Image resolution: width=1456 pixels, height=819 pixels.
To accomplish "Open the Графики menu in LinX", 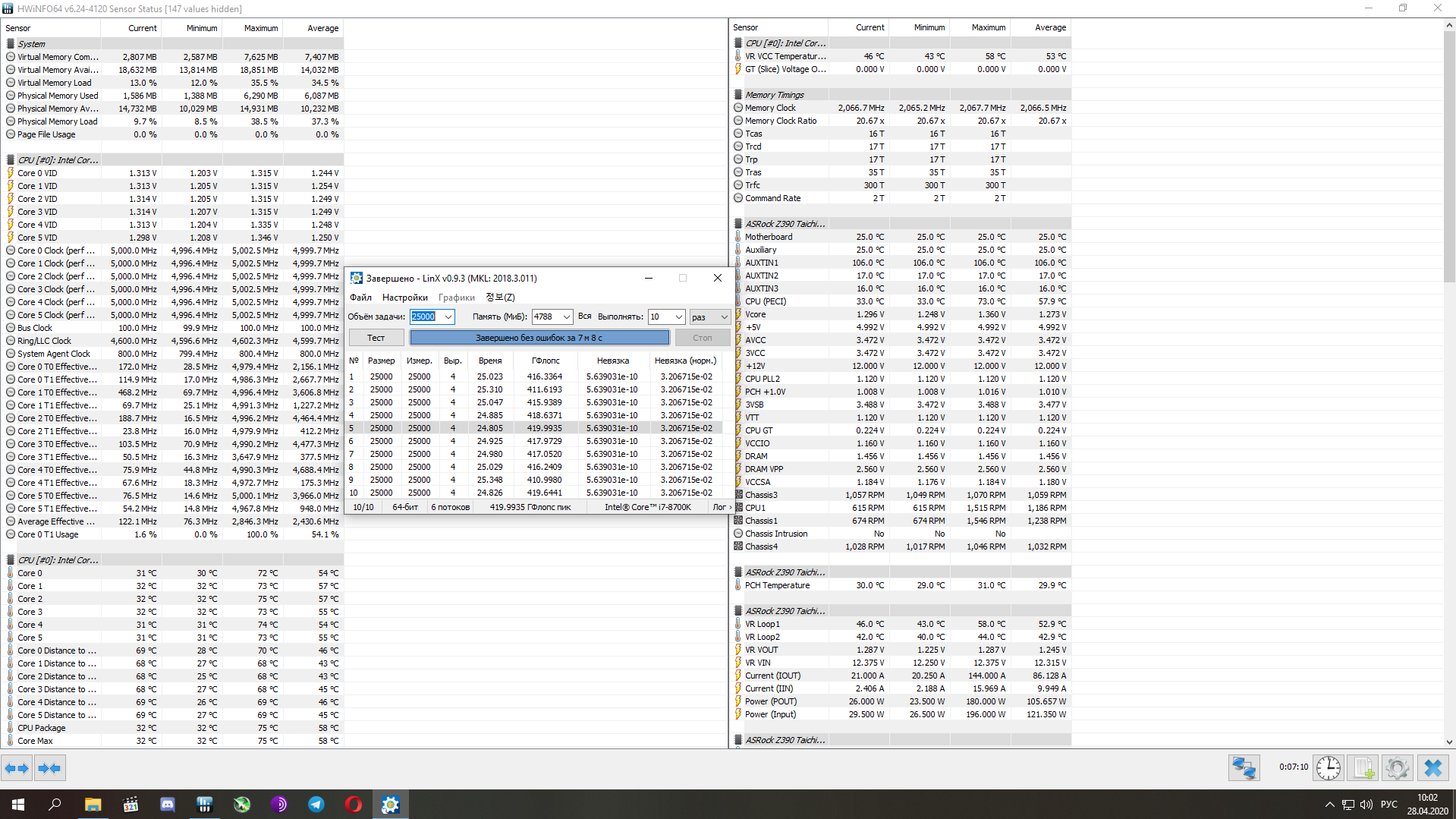I will [457, 298].
